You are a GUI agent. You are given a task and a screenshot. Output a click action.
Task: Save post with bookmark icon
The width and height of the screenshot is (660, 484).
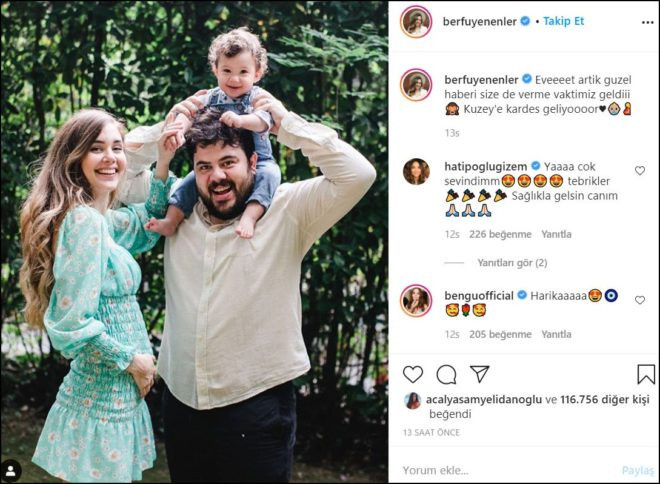click(646, 374)
